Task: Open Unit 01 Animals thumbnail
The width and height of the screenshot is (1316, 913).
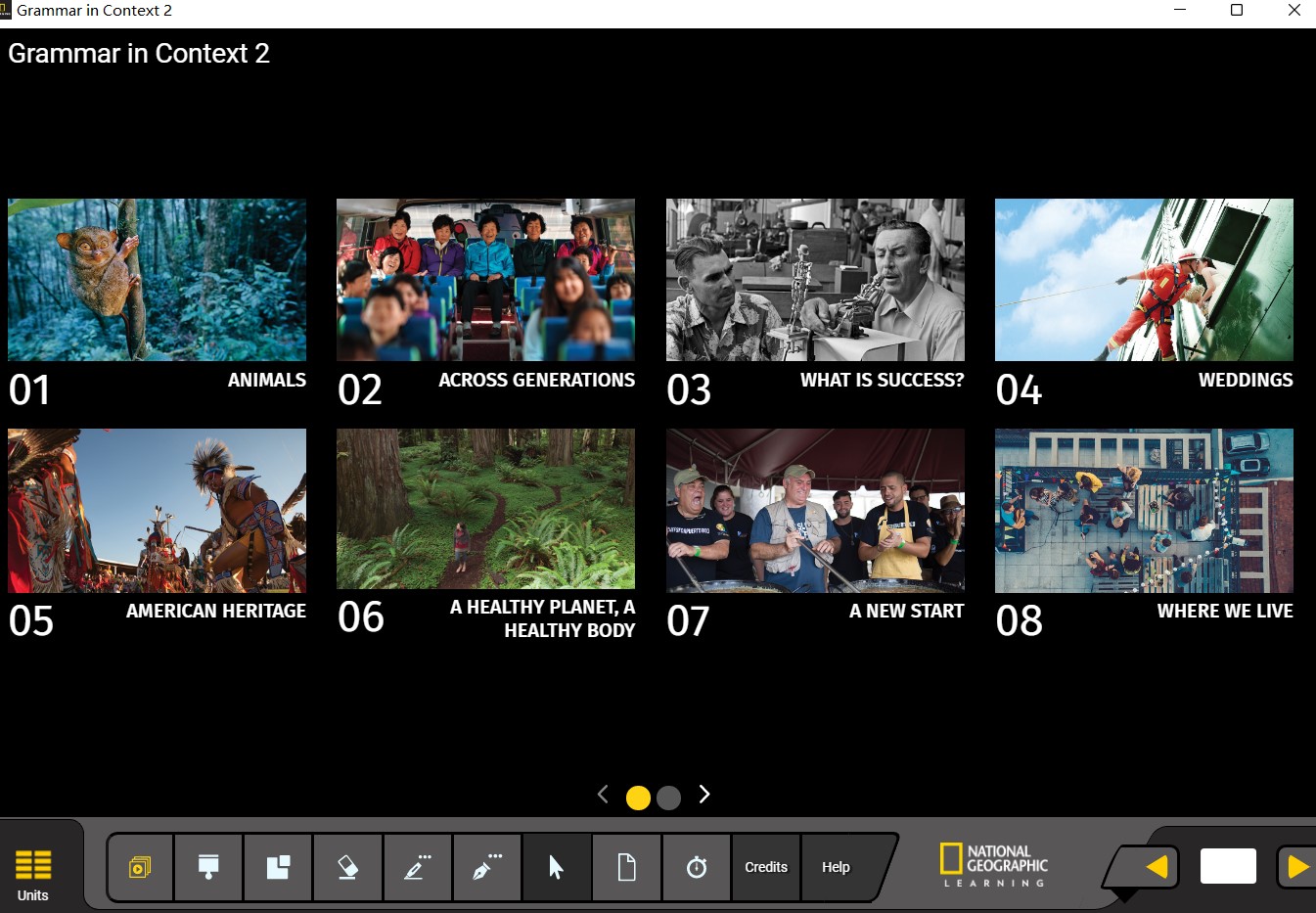Action: (157, 280)
